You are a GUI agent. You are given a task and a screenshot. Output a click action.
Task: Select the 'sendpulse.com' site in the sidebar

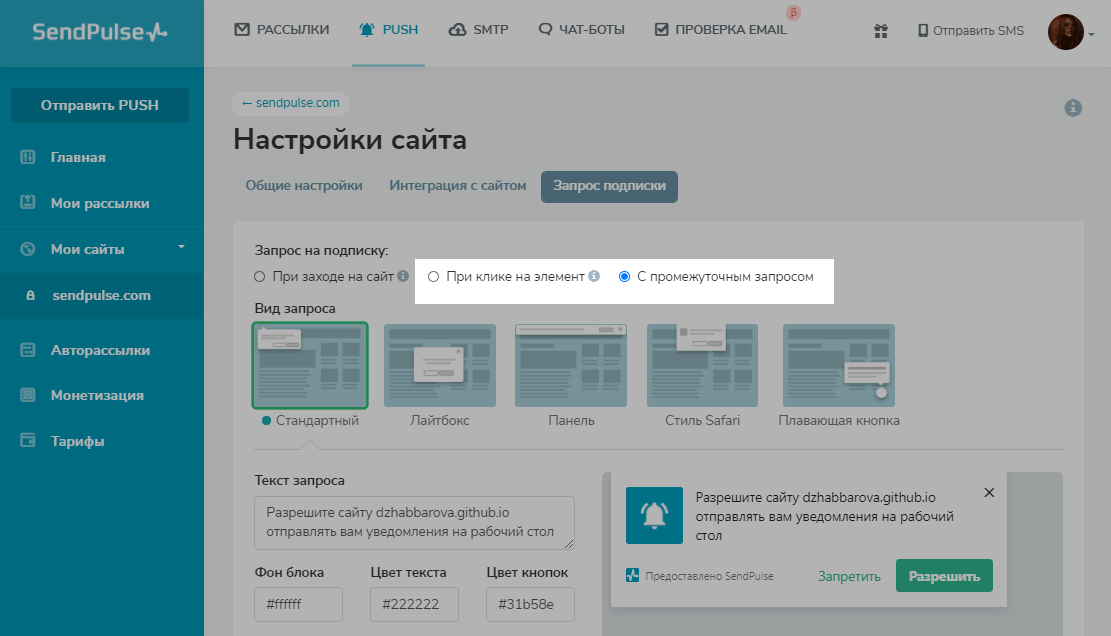click(x=101, y=295)
